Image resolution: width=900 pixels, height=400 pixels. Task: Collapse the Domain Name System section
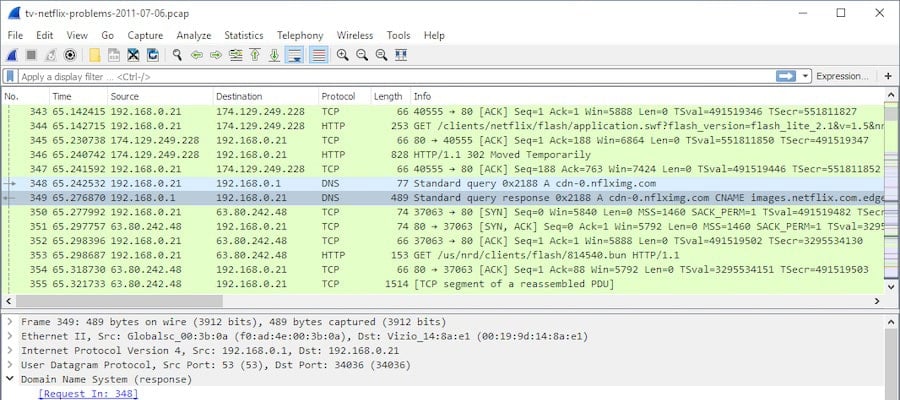point(10,379)
